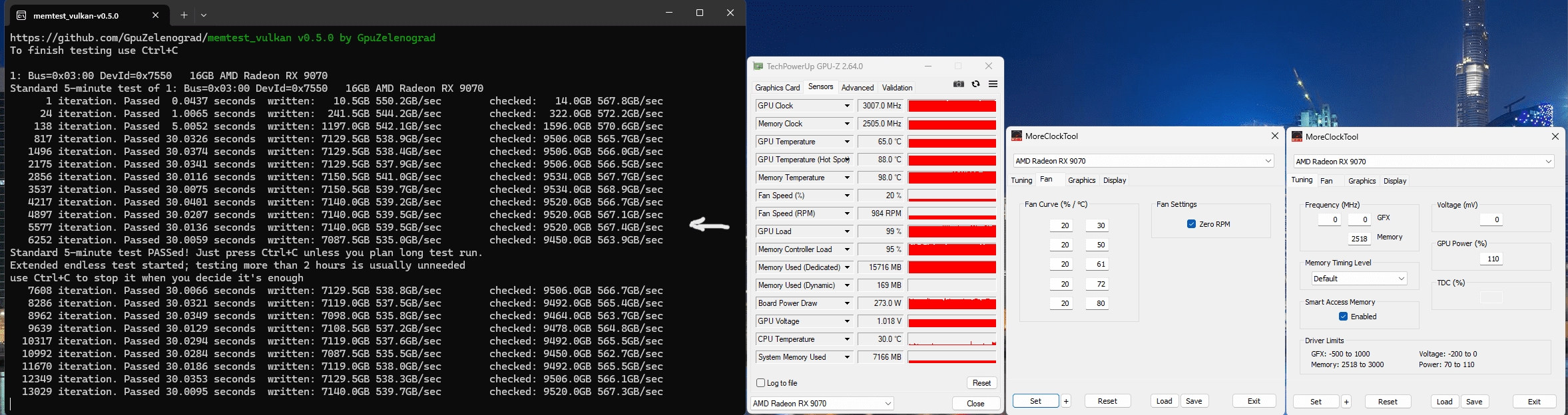
Task: Select Display tab in Tuning MoreClockTool window
Action: 1395,181
